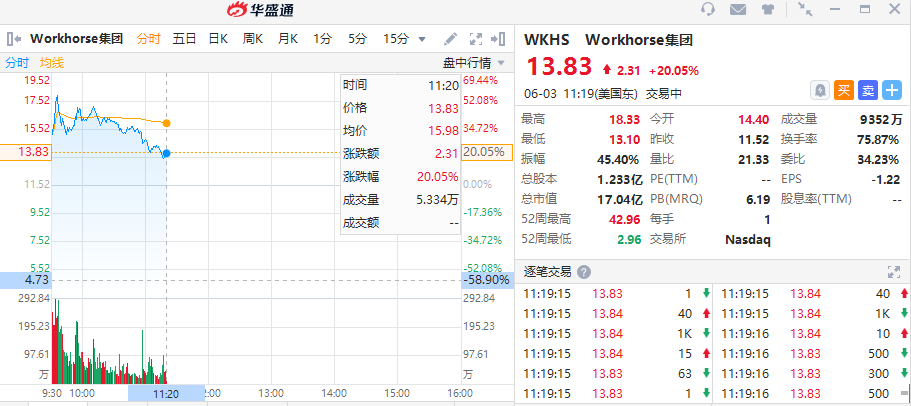911x406 pixels.
Task: Click the 11:20 time axis marker
Action: tap(166, 394)
